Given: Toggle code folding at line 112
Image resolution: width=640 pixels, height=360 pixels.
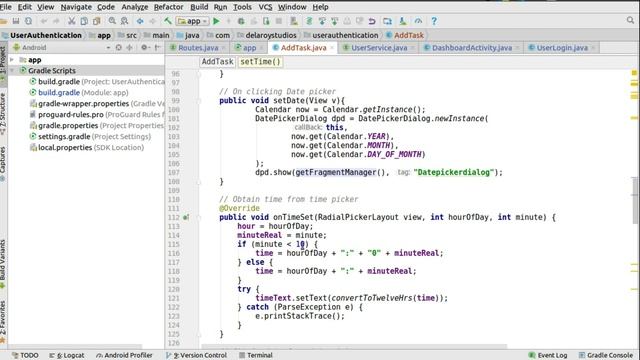Looking at the screenshot, I should coord(199,217).
